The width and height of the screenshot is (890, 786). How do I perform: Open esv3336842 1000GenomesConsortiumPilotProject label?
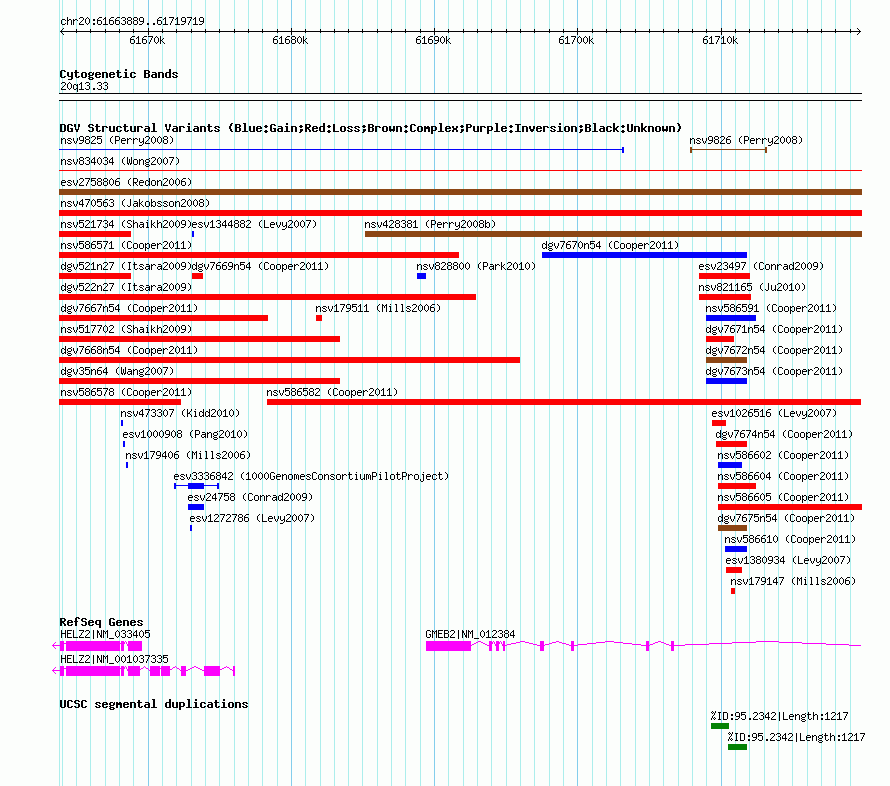coord(311,476)
